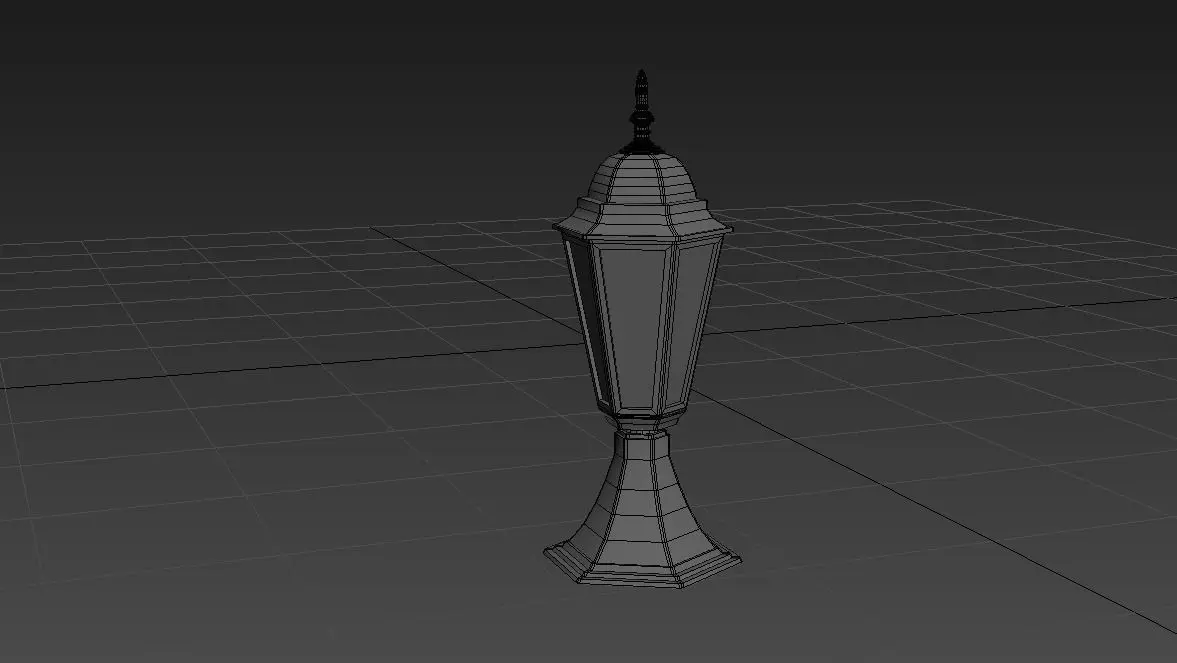
Task: Select the lamp's hexagonal flared base
Action: [642, 509]
